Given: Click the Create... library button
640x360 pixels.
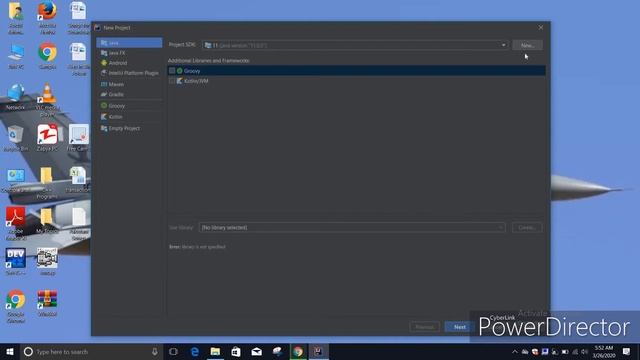Looking at the screenshot, I should coord(527,227).
